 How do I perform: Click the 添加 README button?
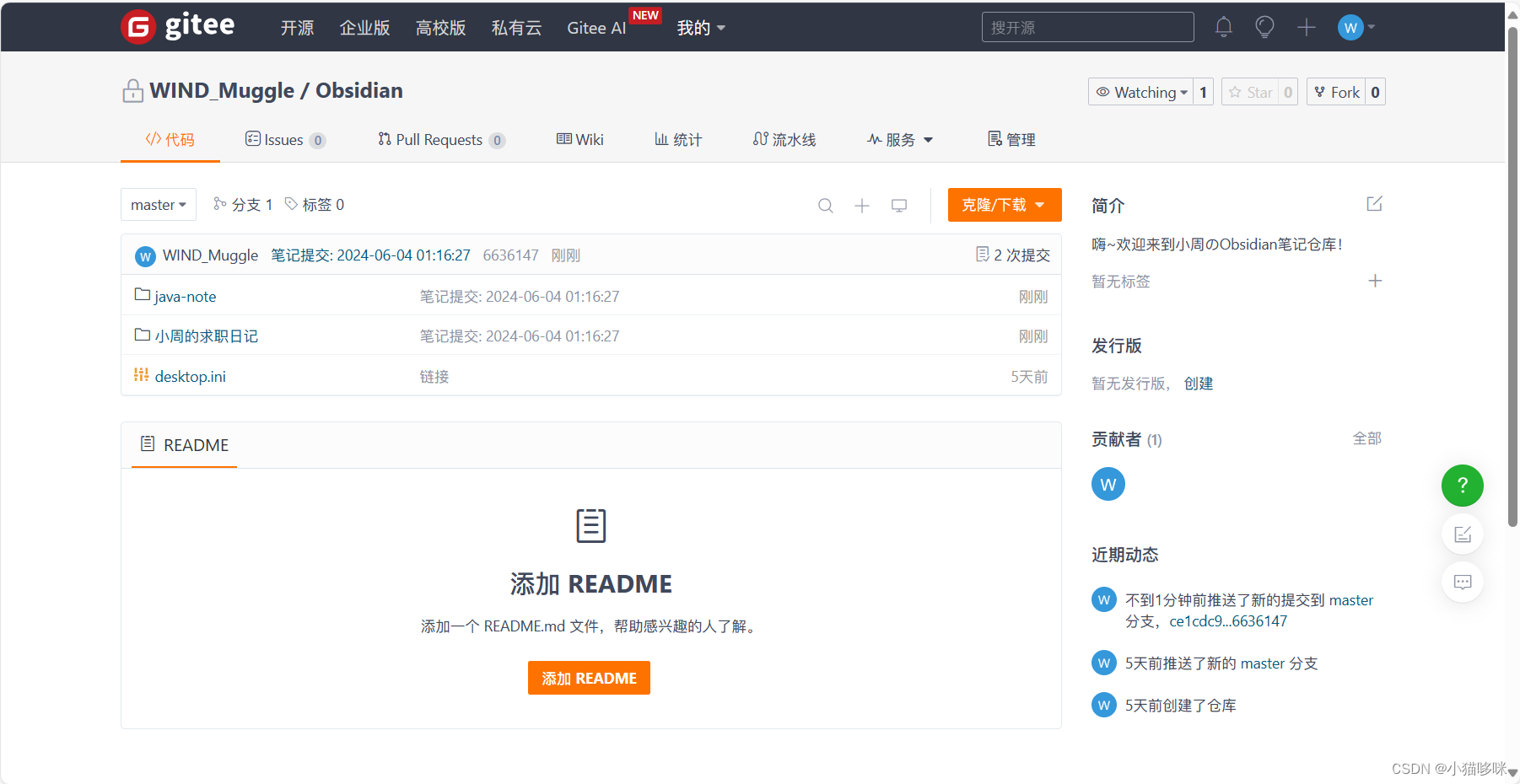(589, 678)
